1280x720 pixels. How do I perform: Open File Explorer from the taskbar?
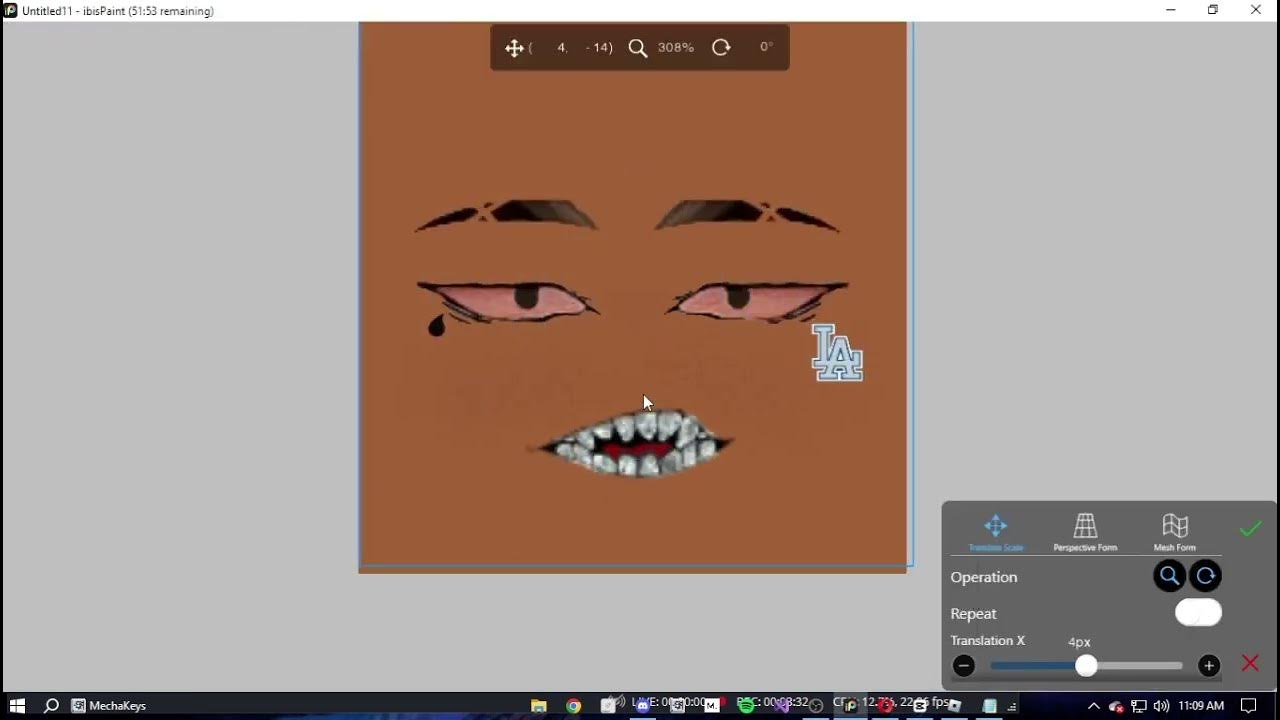tap(538, 705)
